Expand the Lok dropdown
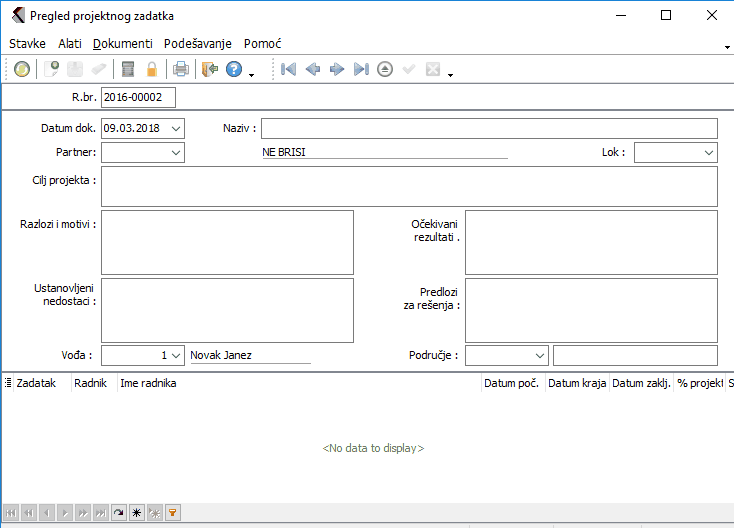 (x=709, y=152)
